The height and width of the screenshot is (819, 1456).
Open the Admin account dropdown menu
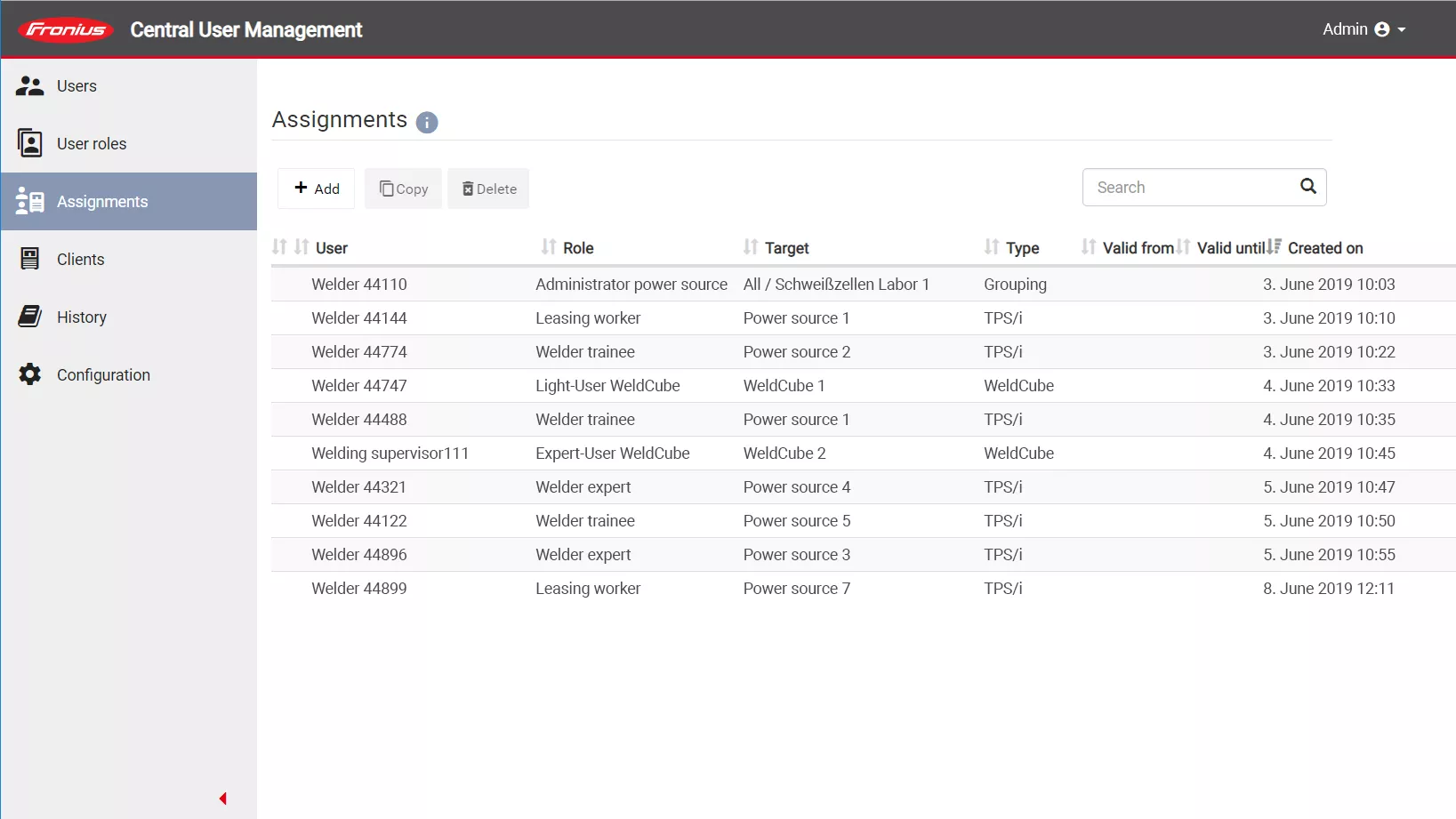[x=1403, y=29]
